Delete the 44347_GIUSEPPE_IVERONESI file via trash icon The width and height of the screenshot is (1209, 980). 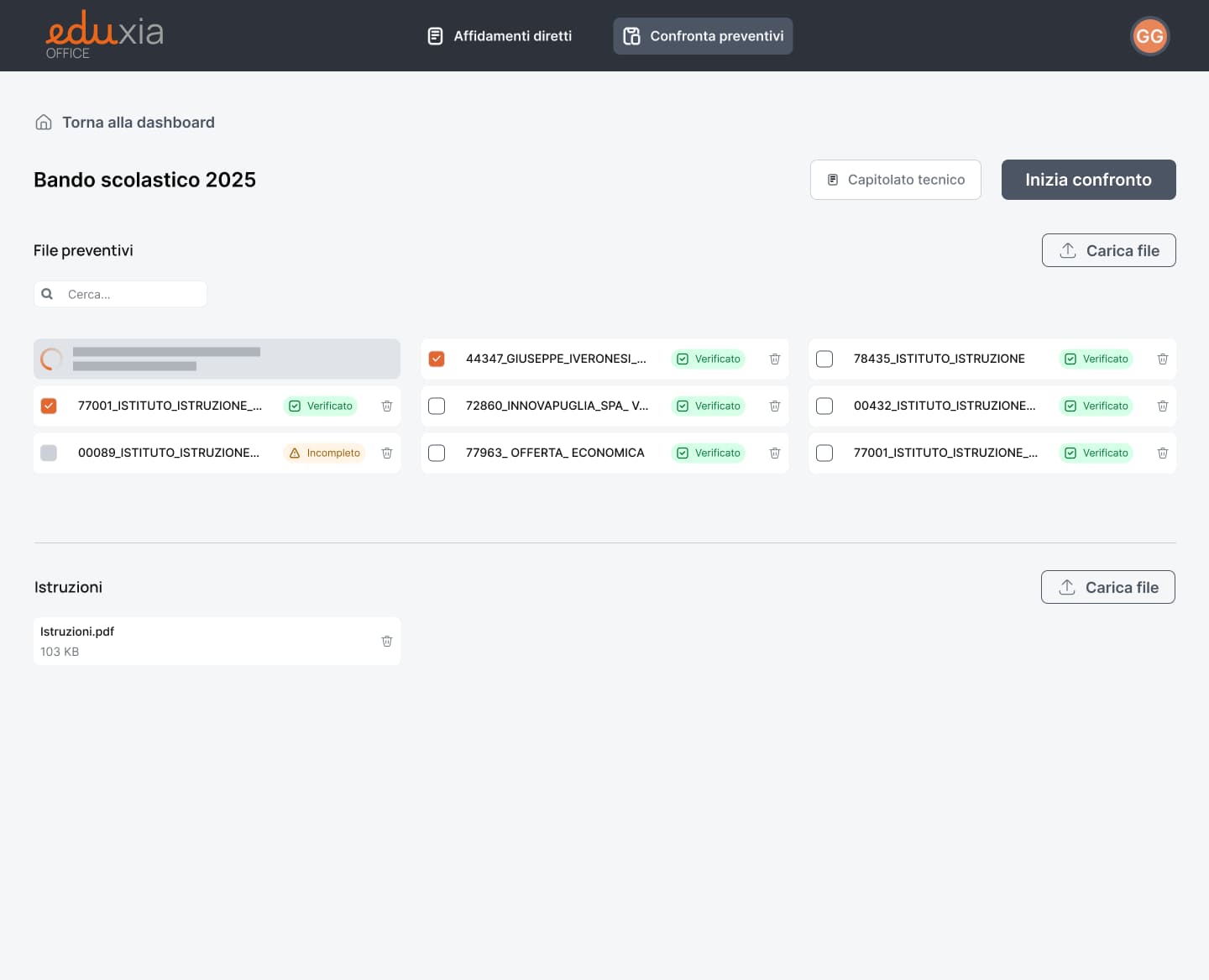click(x=774, y=359)
